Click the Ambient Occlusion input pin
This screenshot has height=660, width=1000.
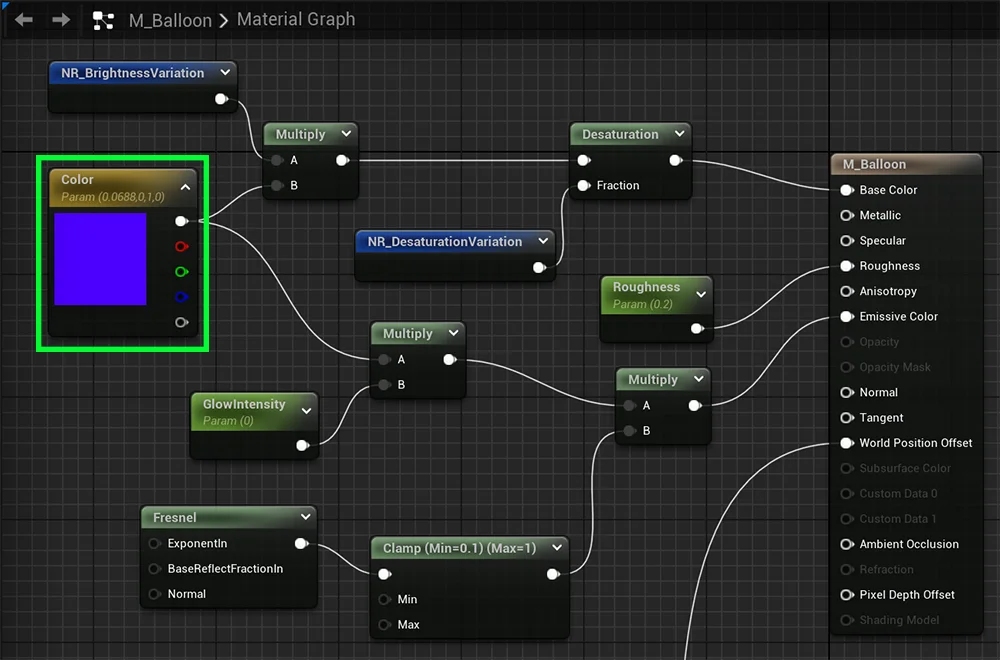pyautogui.click(x=847, y=544)
